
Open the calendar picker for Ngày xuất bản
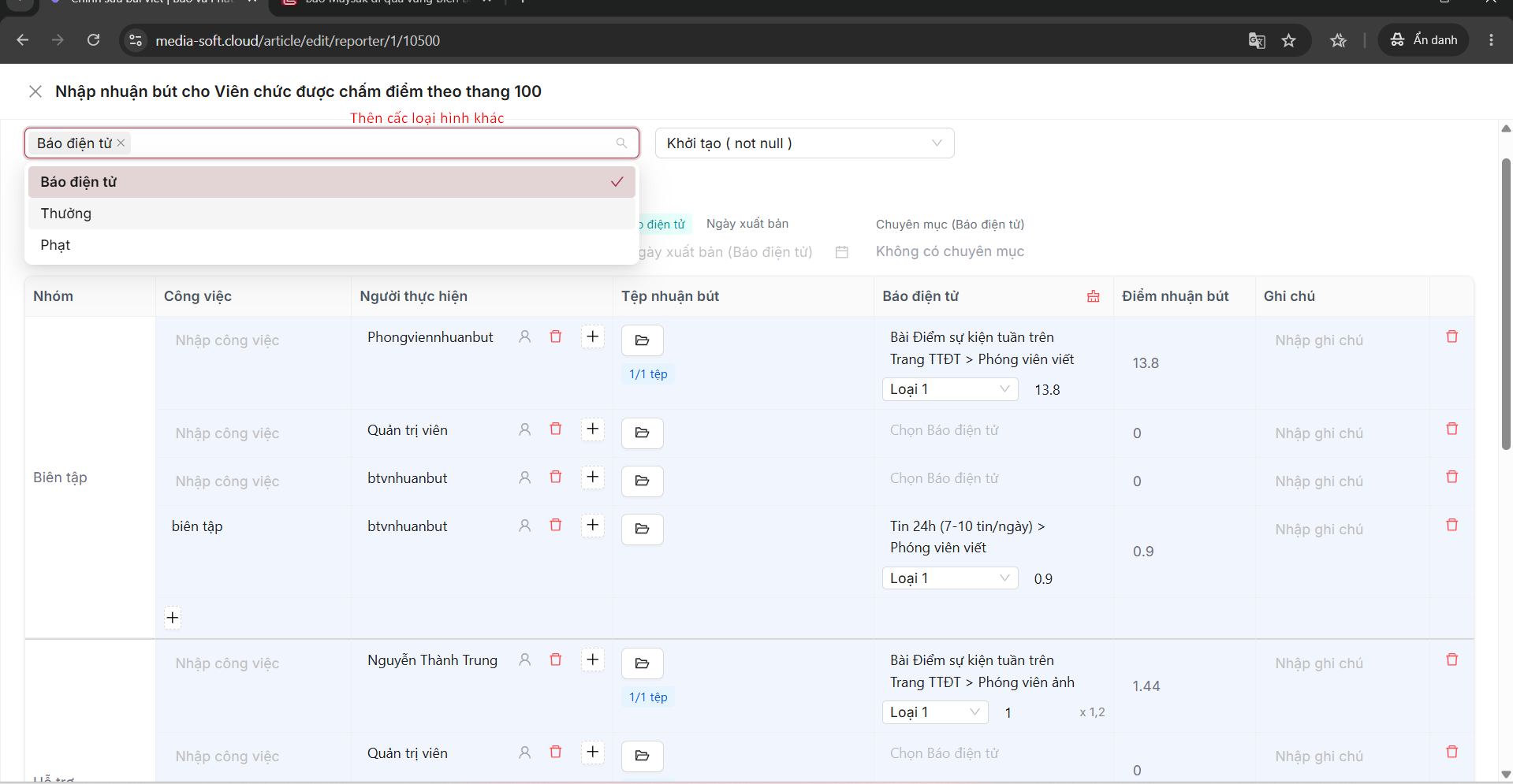842,252
